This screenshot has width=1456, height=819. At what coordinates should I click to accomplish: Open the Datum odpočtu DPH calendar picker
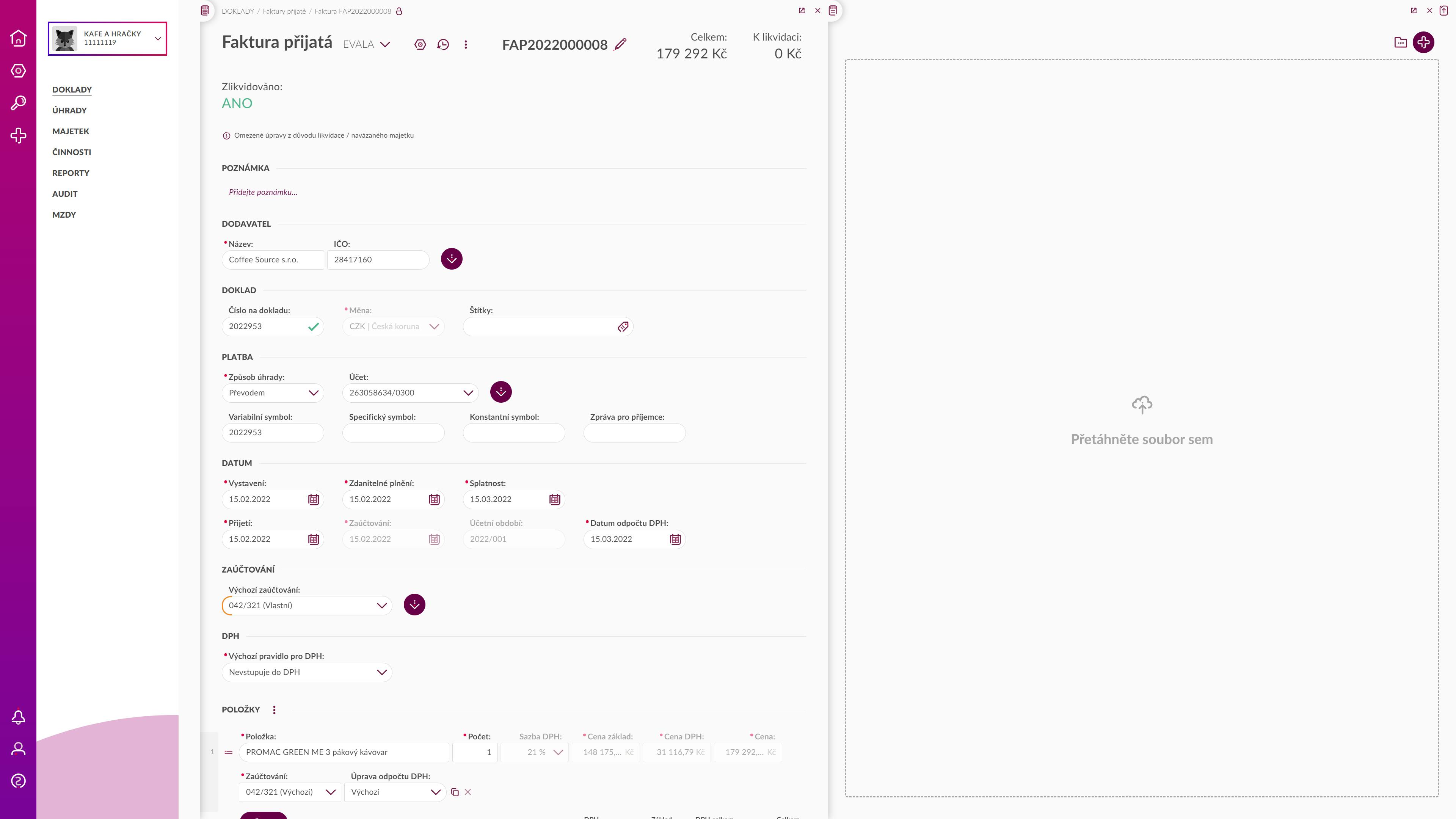pyautogui.click(x=675, y=539)
